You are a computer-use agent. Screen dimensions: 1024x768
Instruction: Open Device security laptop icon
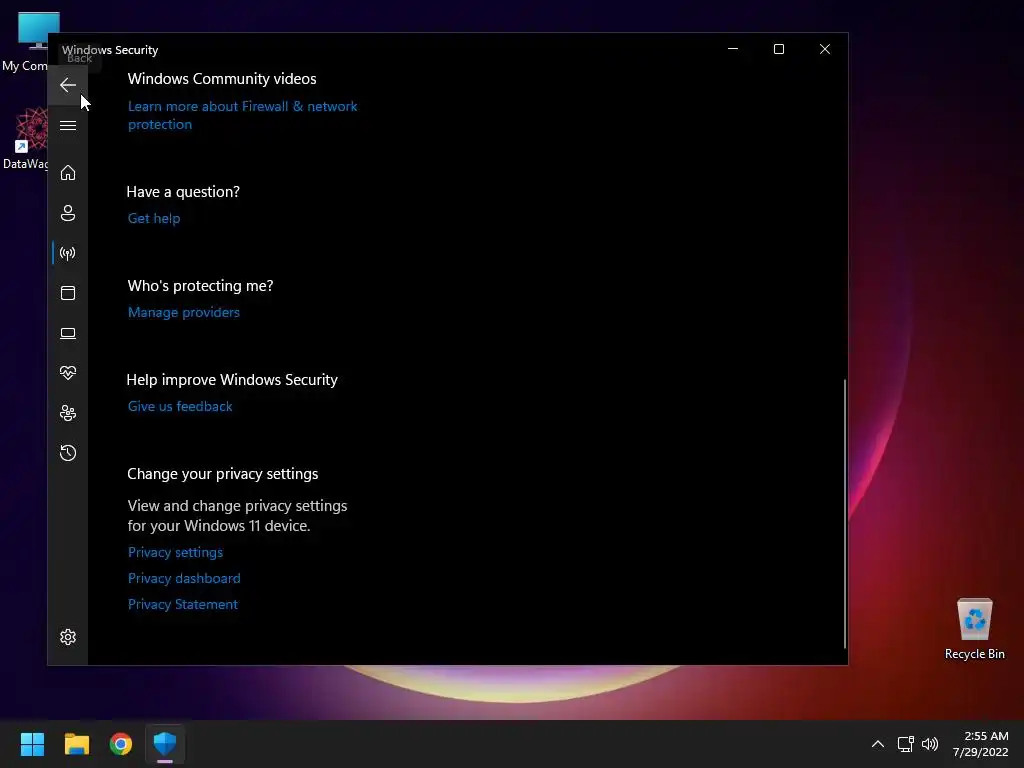pyautogui.click(x=68, y=333)
